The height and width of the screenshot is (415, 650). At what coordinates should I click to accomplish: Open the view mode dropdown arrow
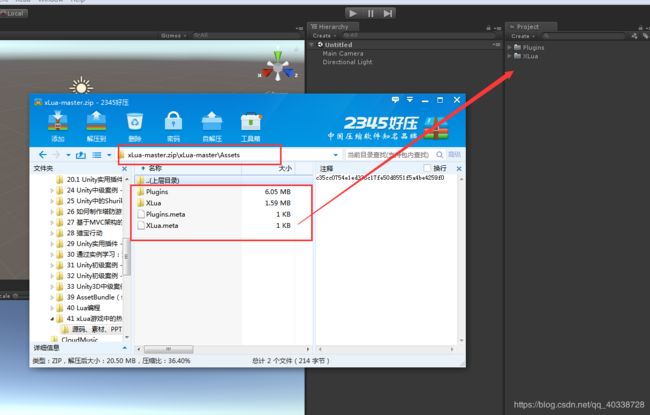tap(109, 155)
